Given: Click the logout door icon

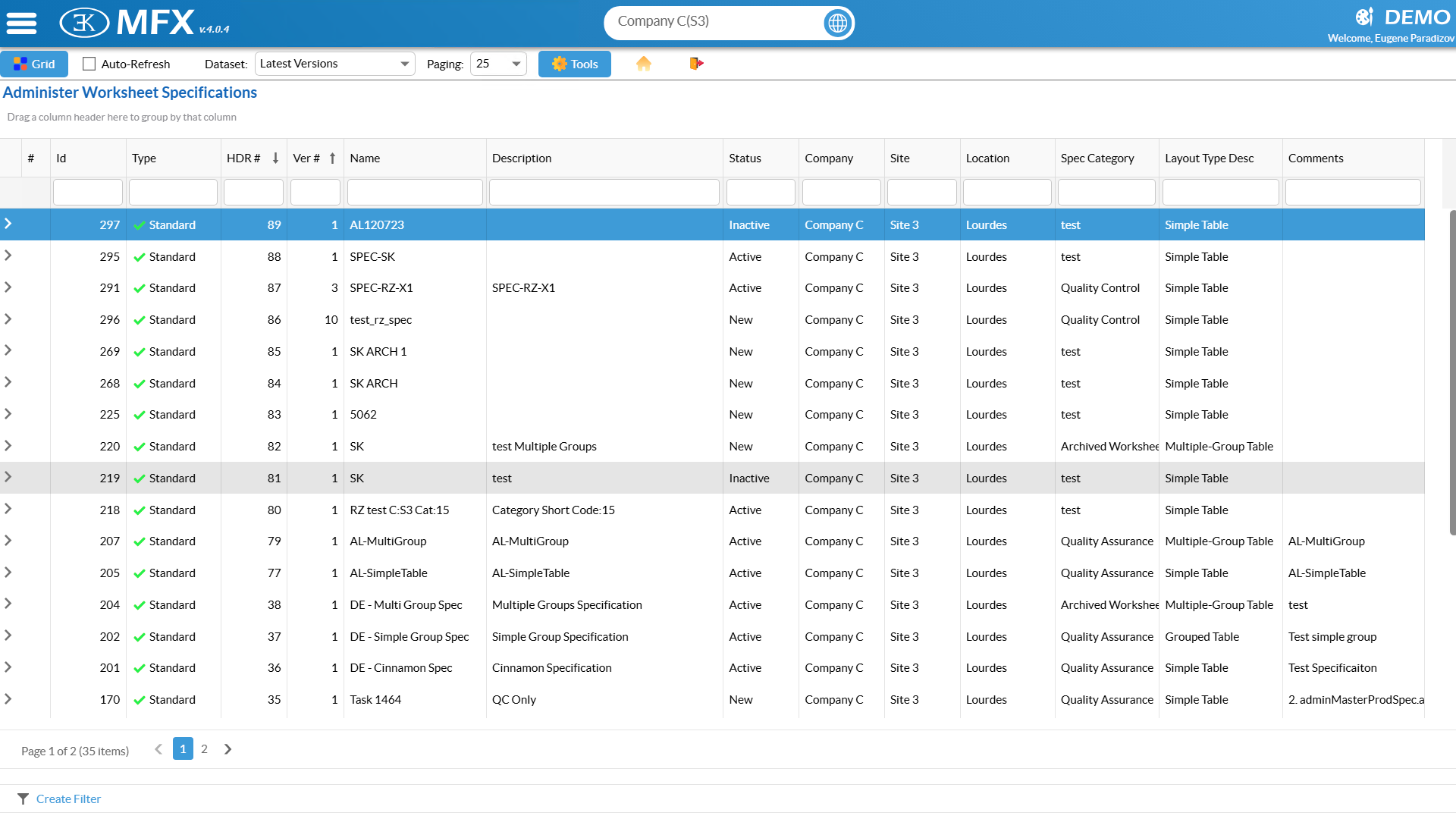Looking at the screenshot, I should pos(696,64).
